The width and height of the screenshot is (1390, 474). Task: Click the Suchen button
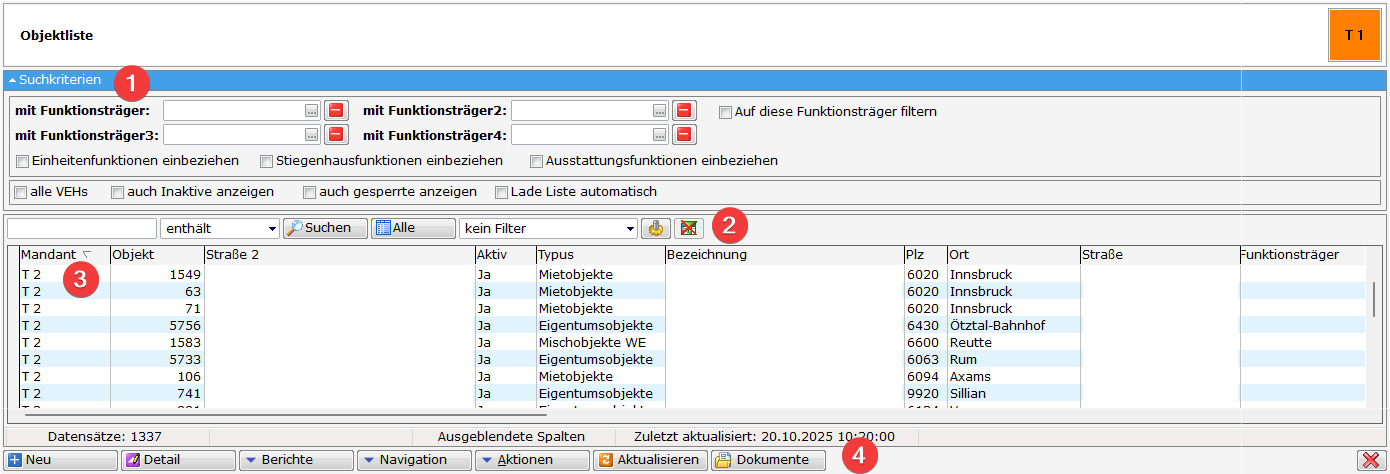tap(325, 228)
